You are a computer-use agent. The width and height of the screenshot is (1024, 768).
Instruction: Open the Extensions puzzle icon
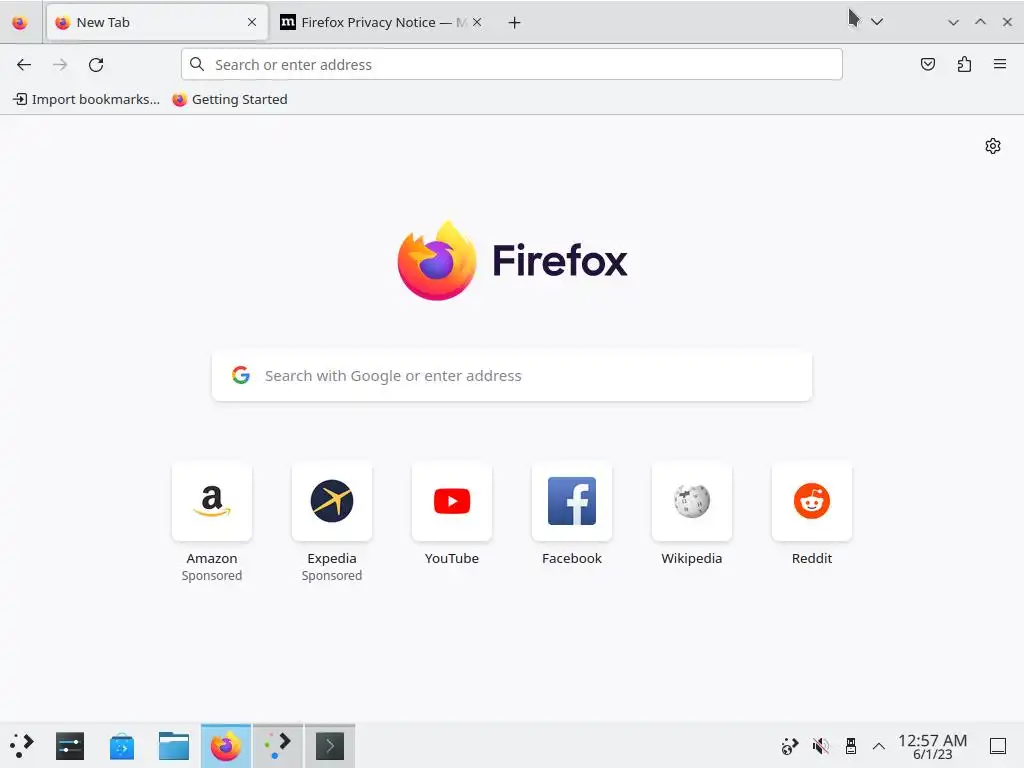964,64
